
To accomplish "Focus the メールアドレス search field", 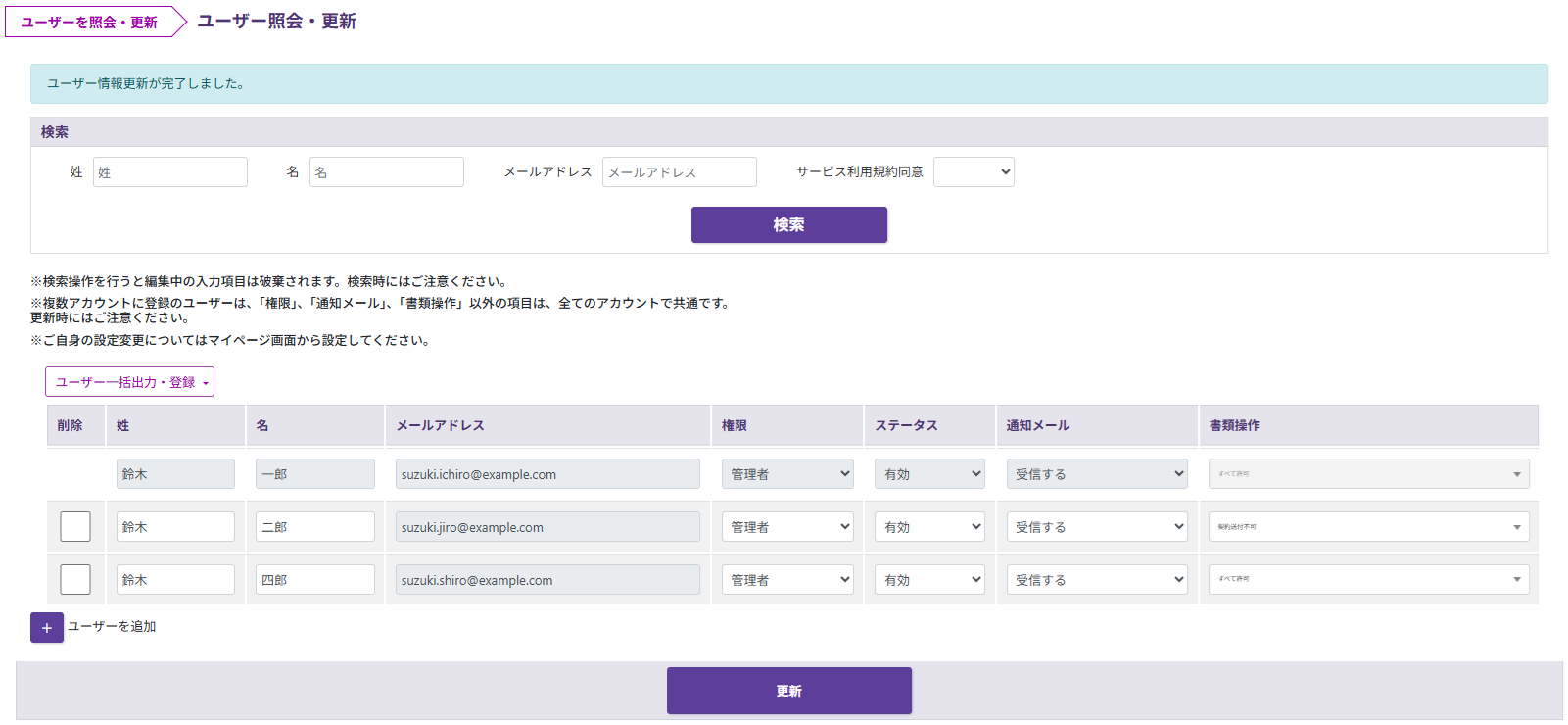I will pyautogui.click(x=680, y=171).
